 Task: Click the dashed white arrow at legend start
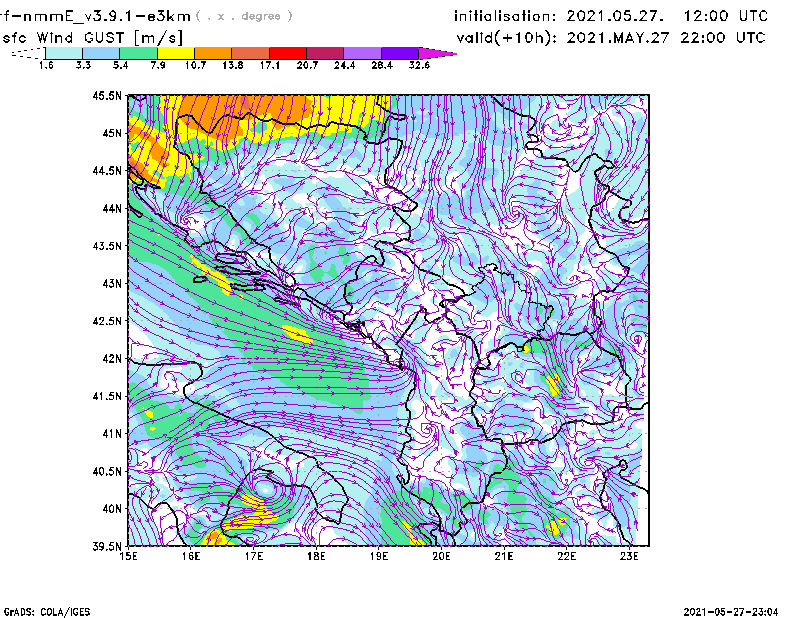tap(28, 53)
